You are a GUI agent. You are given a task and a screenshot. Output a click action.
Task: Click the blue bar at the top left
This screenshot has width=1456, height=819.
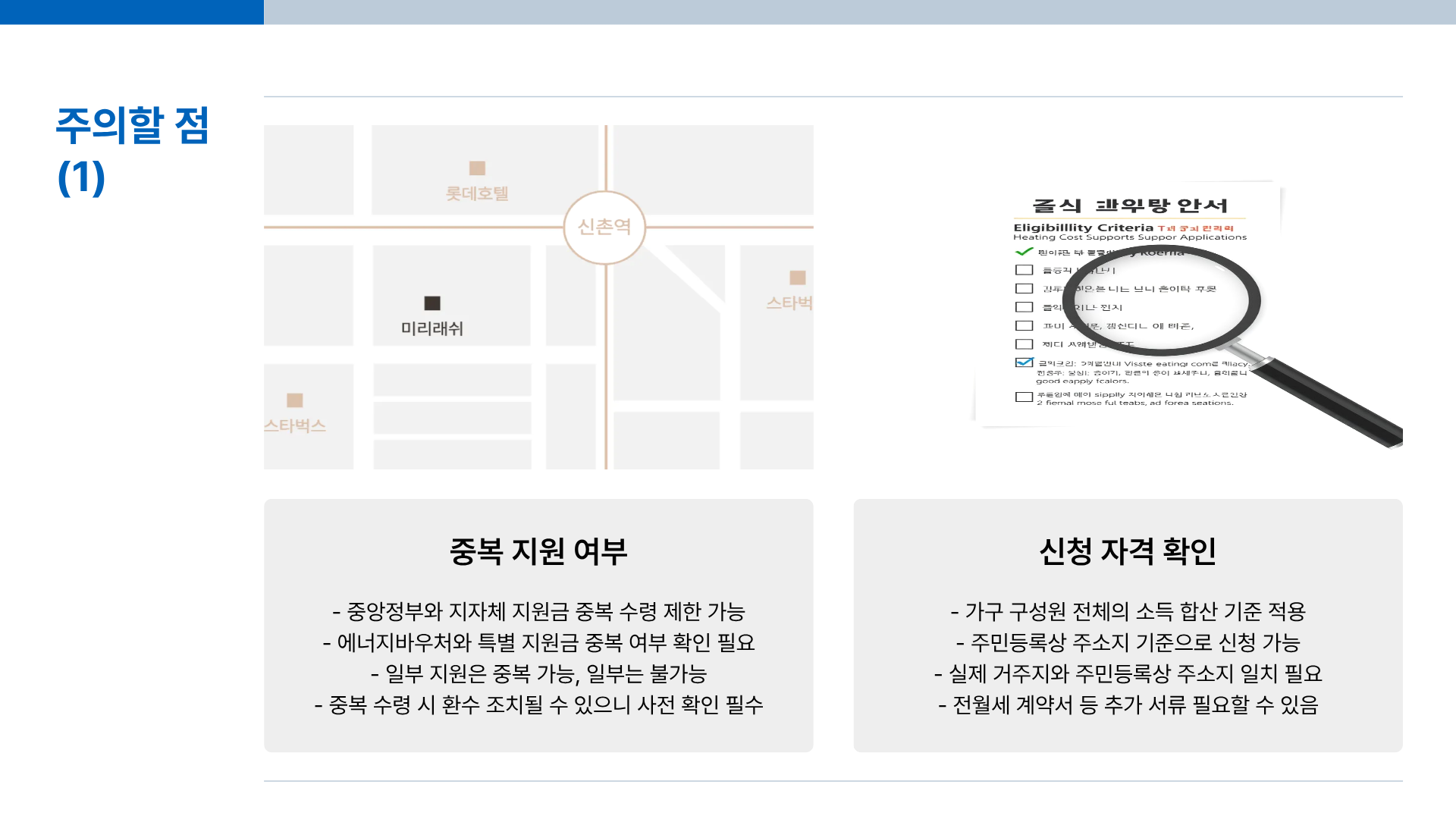pyautogui.click(x=130, y=11)
